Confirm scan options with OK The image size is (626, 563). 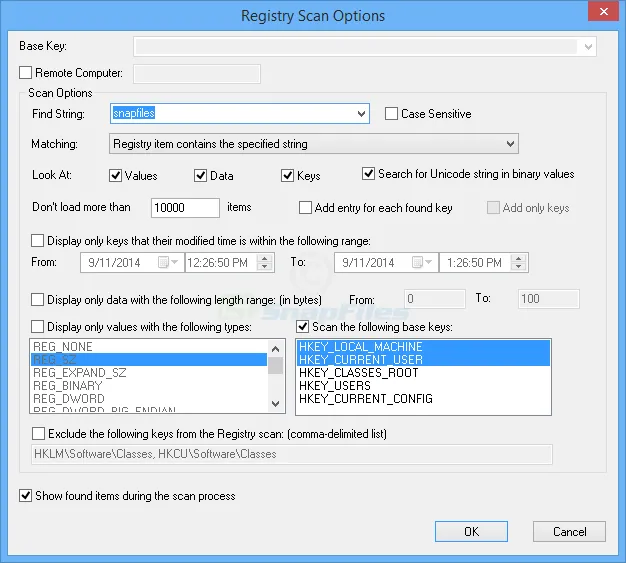pyautogui.click(x=471, y=531)
